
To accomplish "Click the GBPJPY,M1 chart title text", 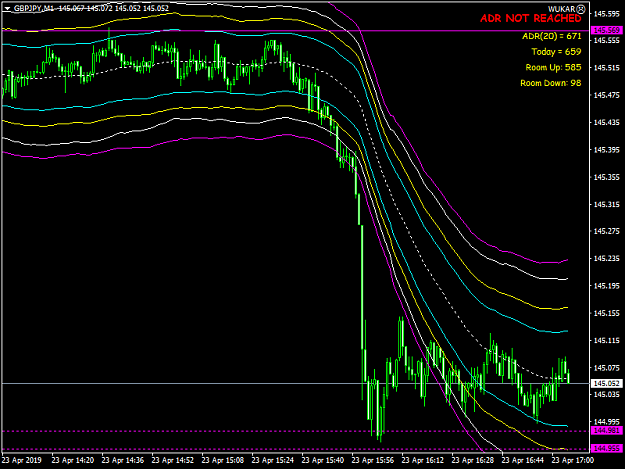I will 34,8.
